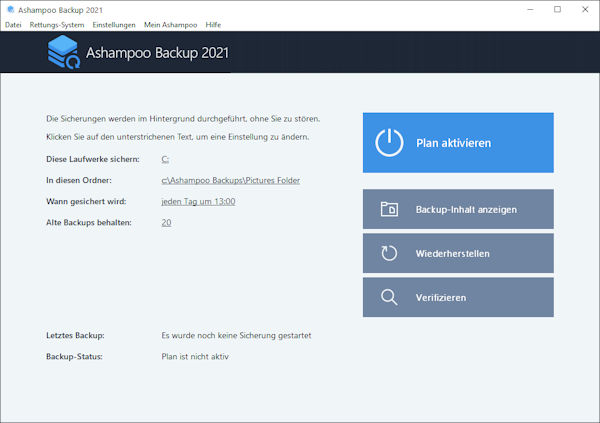Click the magnifying glass verify icon
This screenshot has width=600, height=423.
[389, 297]
